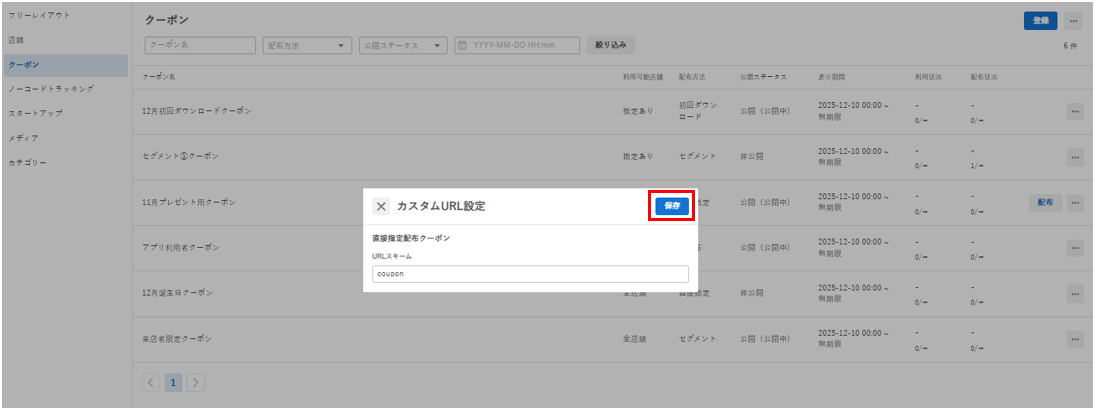Image resolution: width=1095 pixels, height=410 pixels.
Task: Open 店舗 in the sidebar
Action: tap(17, 40)
